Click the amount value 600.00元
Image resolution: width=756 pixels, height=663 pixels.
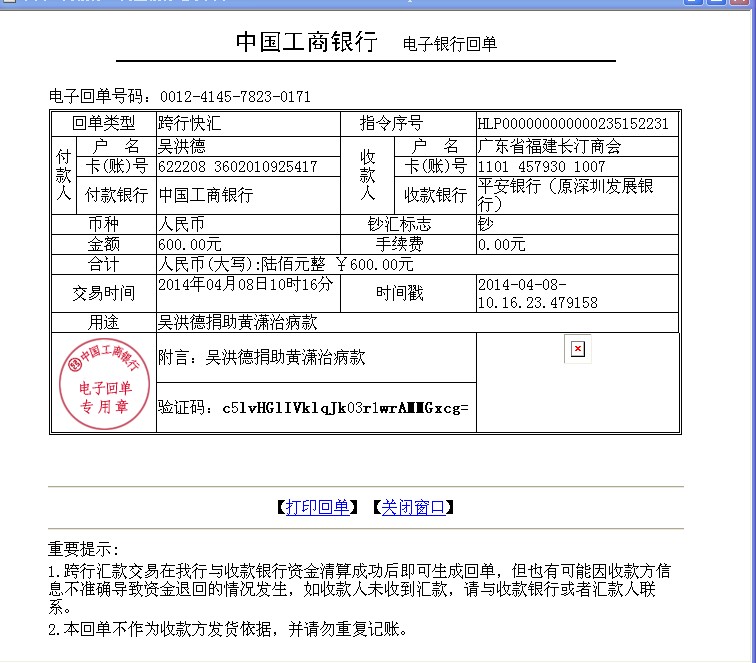coord(190,244)
